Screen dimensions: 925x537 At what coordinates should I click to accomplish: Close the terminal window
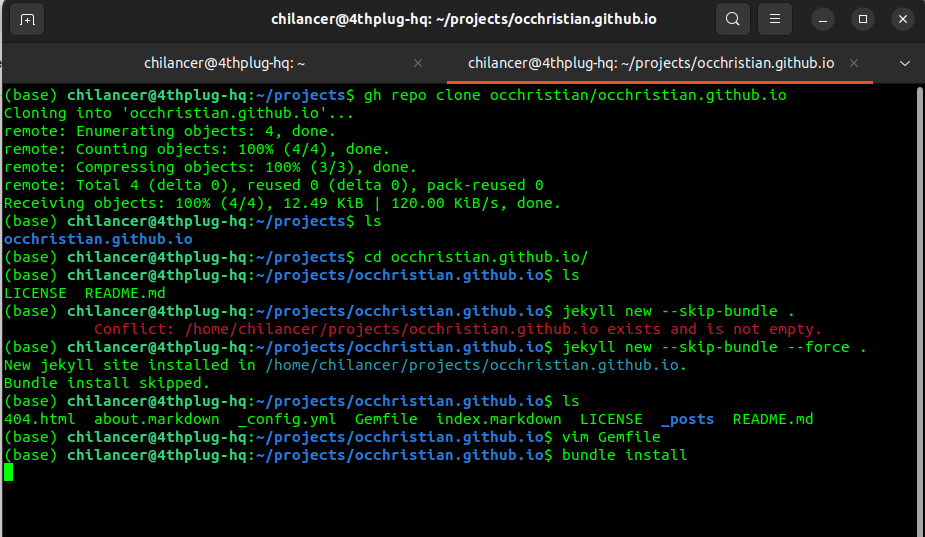pos(903,19)
